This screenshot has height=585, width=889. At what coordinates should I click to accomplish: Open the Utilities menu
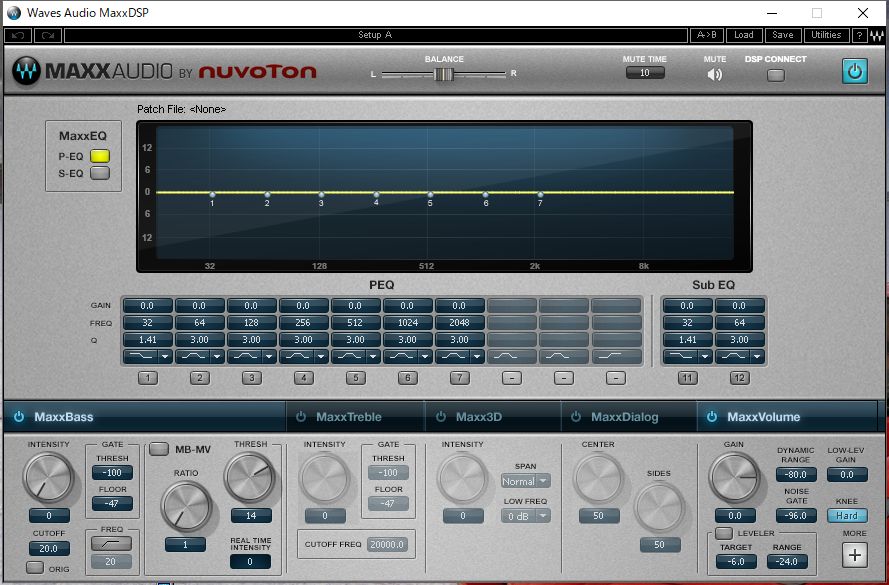click(826, 35)
